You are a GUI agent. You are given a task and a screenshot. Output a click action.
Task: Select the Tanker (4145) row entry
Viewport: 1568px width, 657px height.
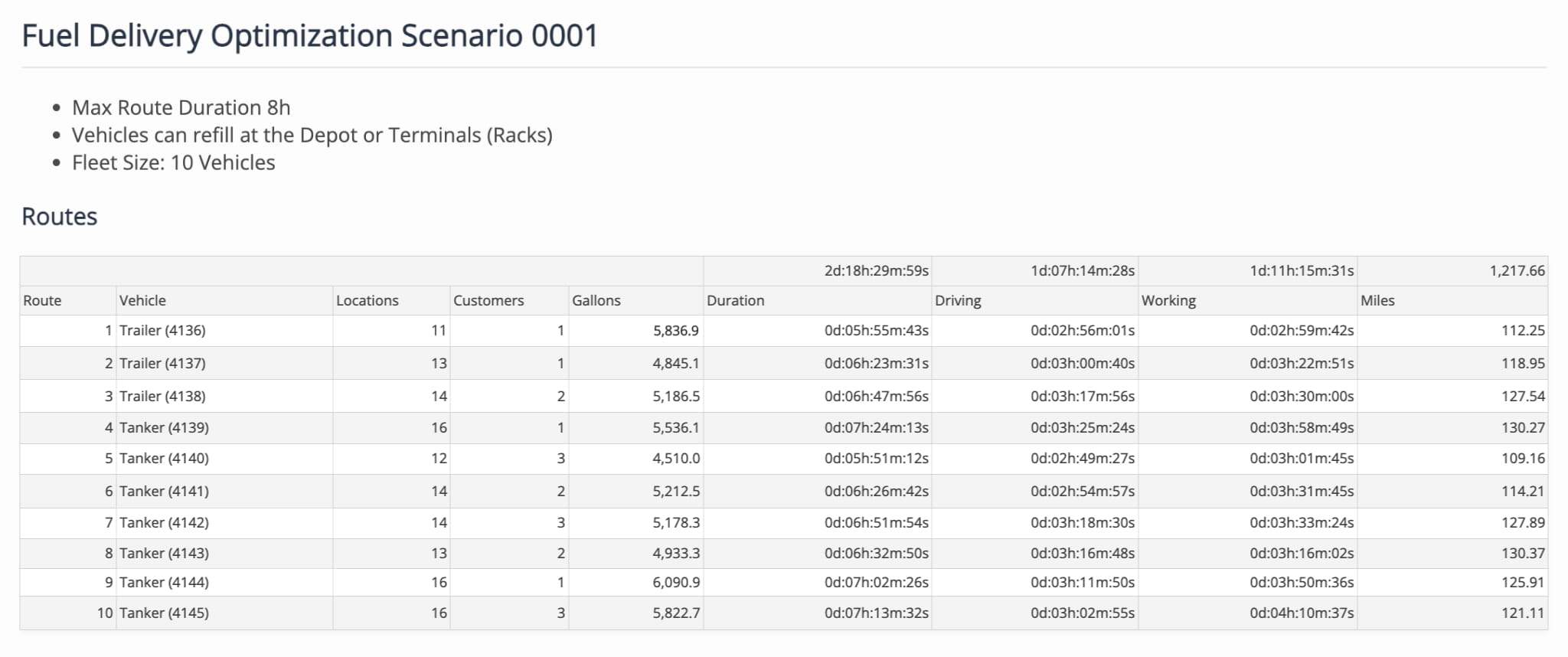click(x=164, y=613)
